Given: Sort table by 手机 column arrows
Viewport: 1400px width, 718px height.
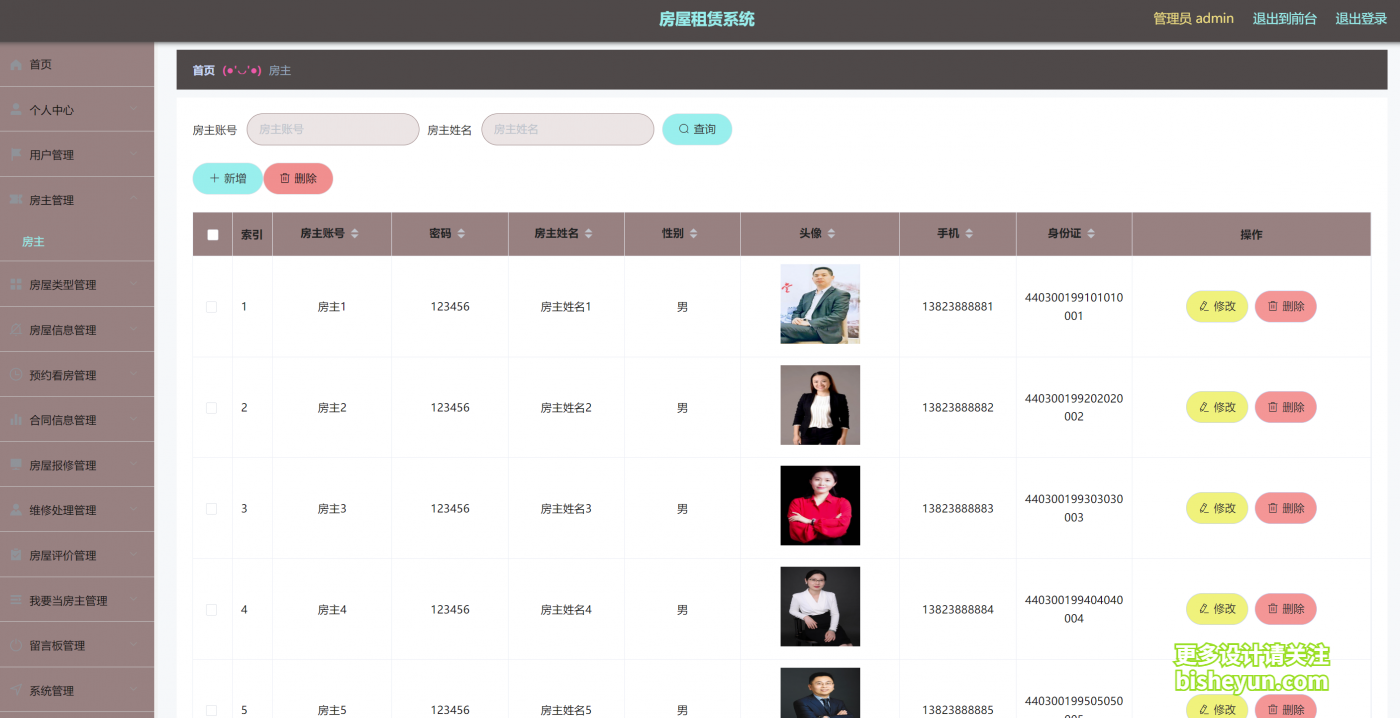Looking at the screenshot, I should (x=969, y=234).
